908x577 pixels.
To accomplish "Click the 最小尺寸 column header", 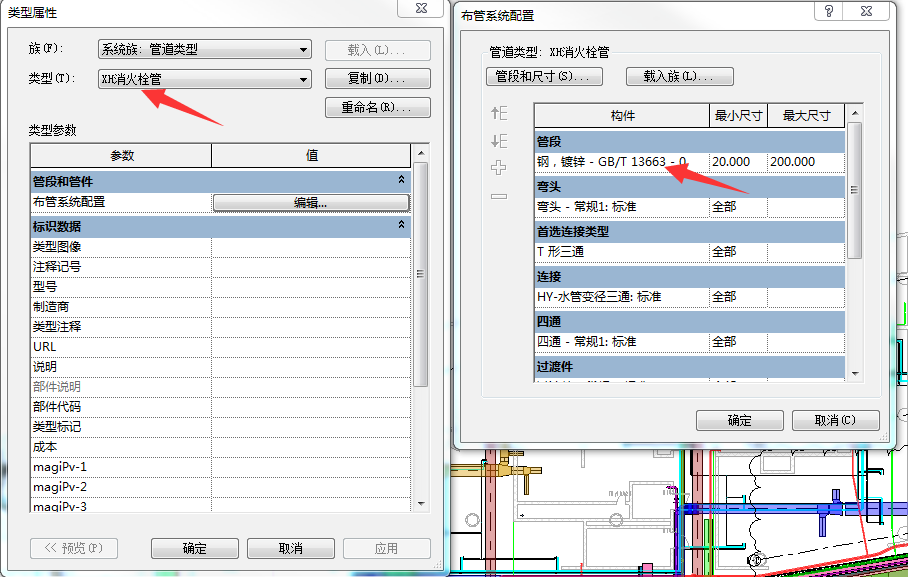I will coord(738,116).
